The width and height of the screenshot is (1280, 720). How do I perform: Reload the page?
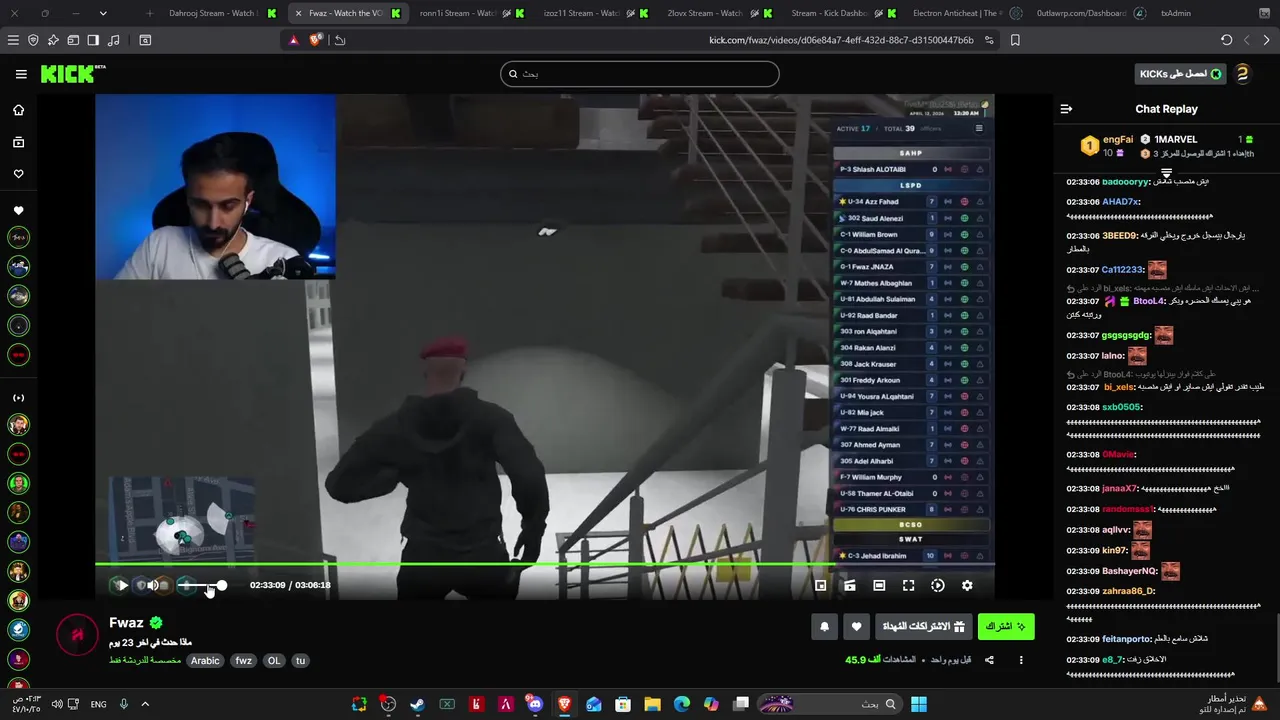coord(1227,40)
